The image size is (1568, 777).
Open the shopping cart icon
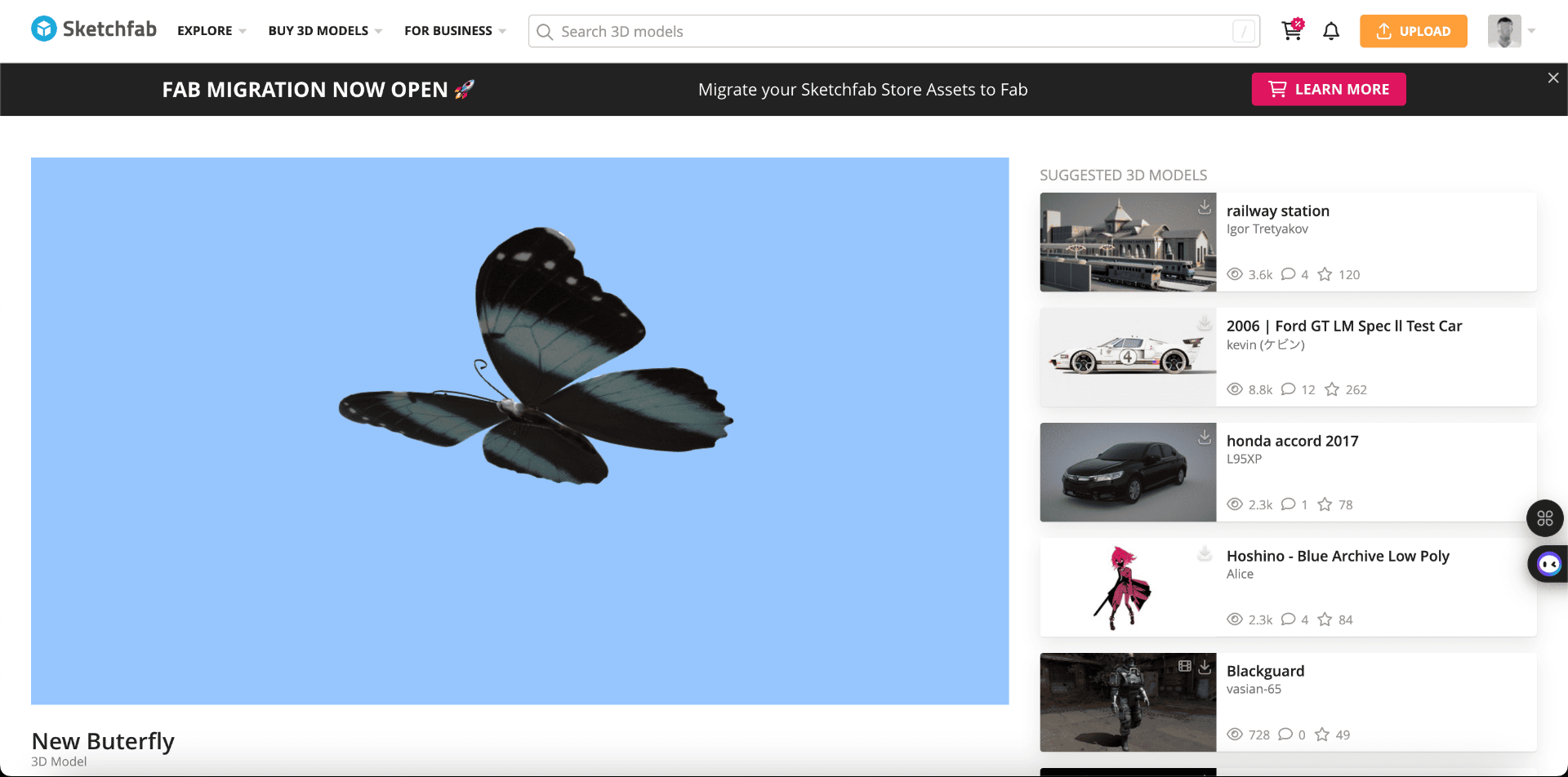click(1292, 30)
